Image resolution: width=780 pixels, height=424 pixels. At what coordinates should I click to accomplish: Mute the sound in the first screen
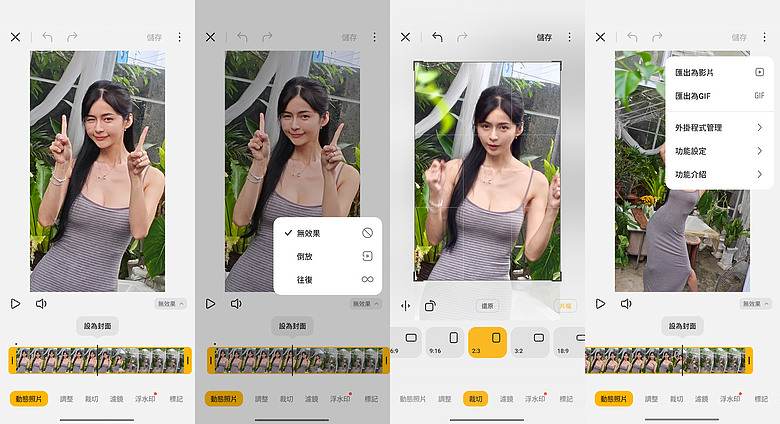pyautogui.click(x=41, y=304)
